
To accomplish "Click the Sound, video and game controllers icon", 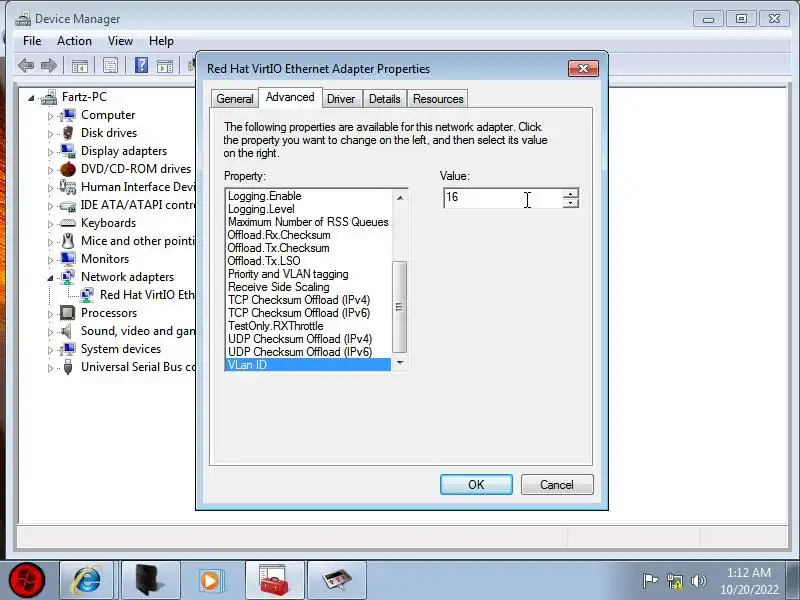I will pos(66,331).
